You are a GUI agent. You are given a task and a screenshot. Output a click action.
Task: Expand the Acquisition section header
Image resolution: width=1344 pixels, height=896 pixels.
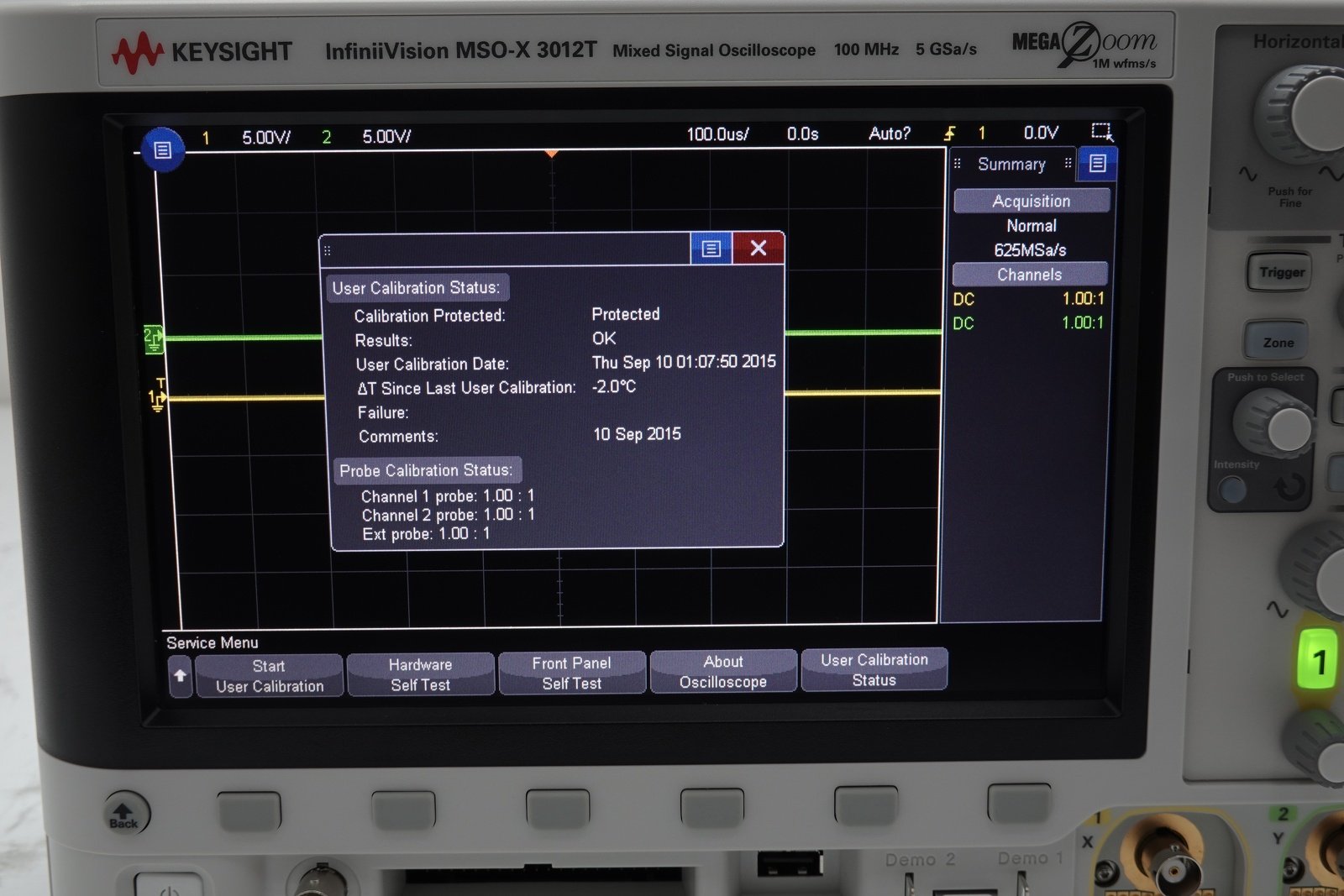1032,201
